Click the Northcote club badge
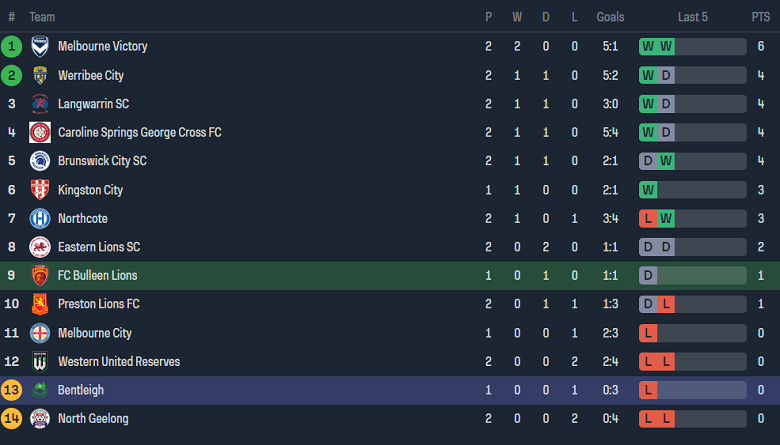The height and width of the screenshot is (445, 780). point(40,218)
